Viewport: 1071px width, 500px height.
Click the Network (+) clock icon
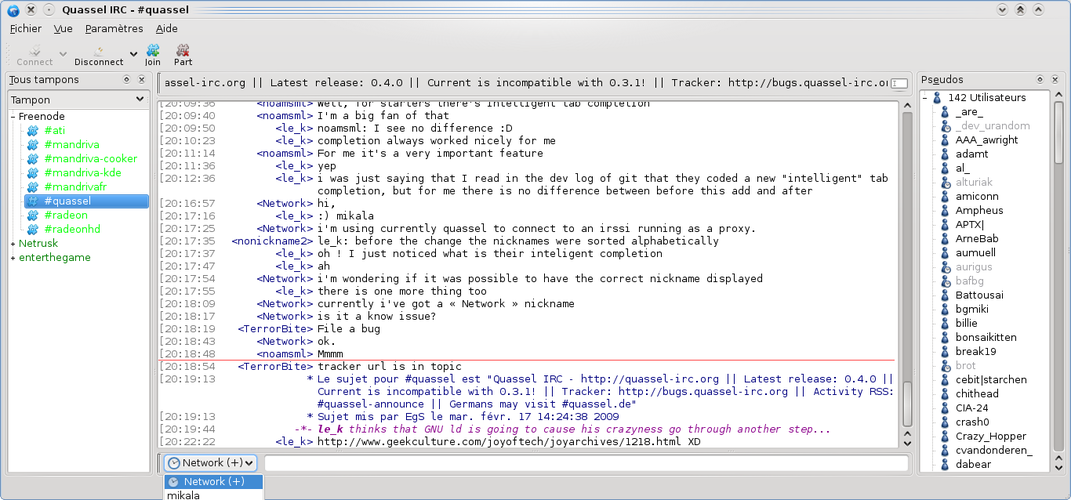[174, 463]
